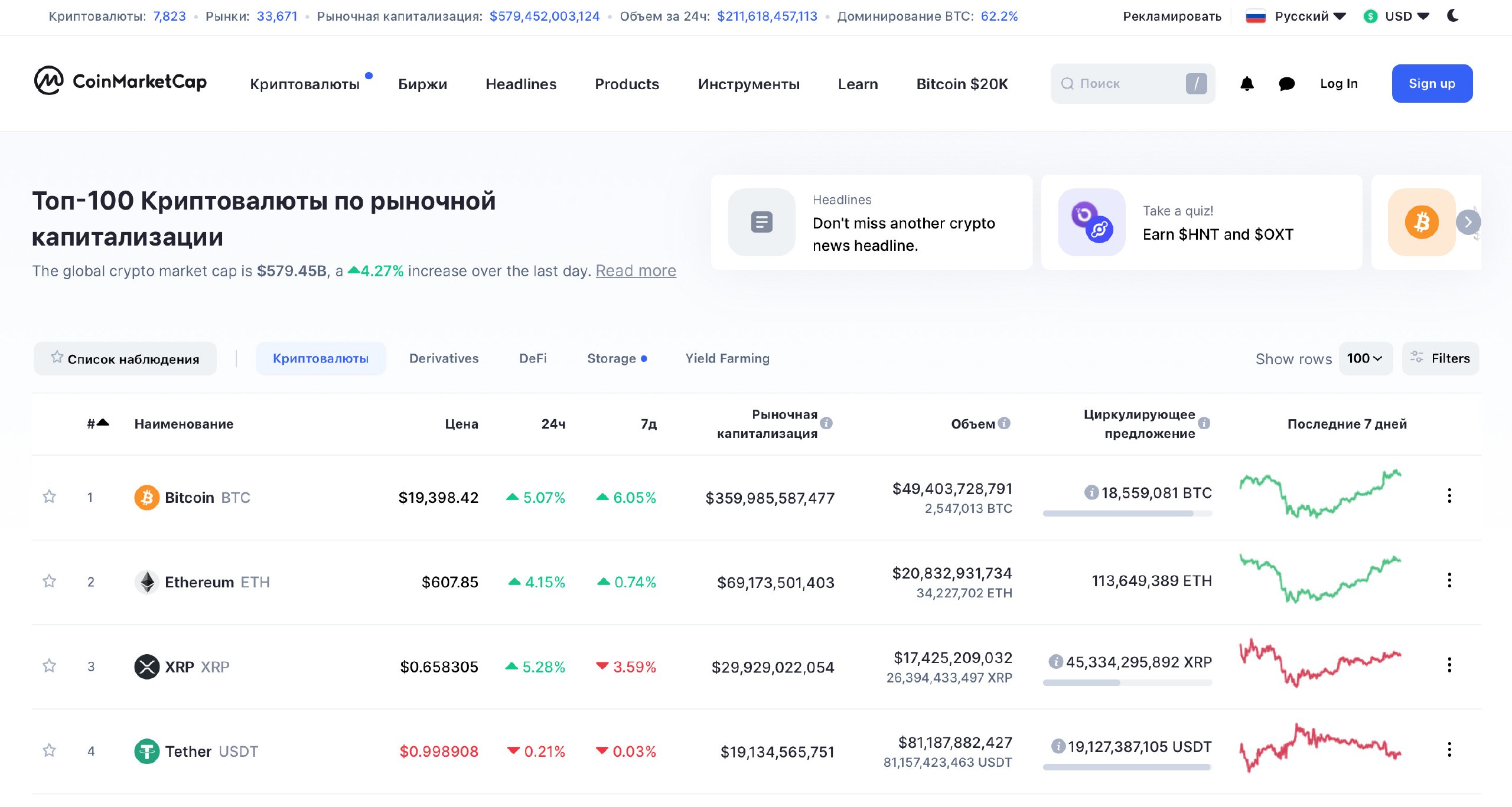
Task: Select the Криптовалюты table tab
Action: click(x=321, y=358)
